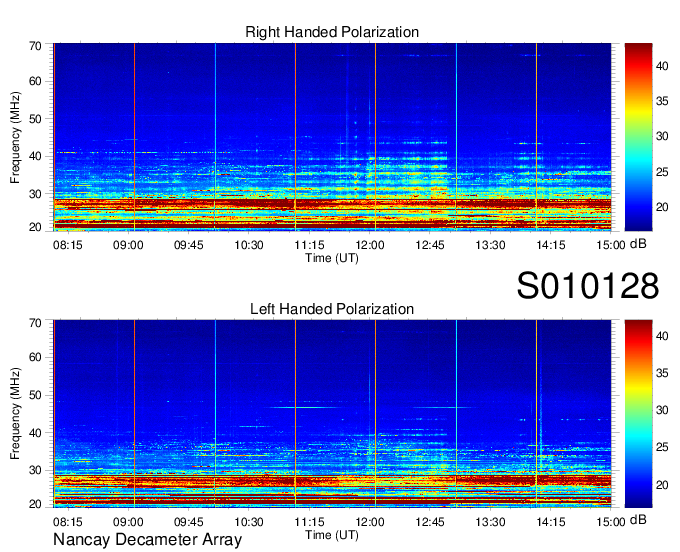Click the 'Nancay Decameter Array' caption
This screenshot has width=680, height=552.
coord(147,539)
